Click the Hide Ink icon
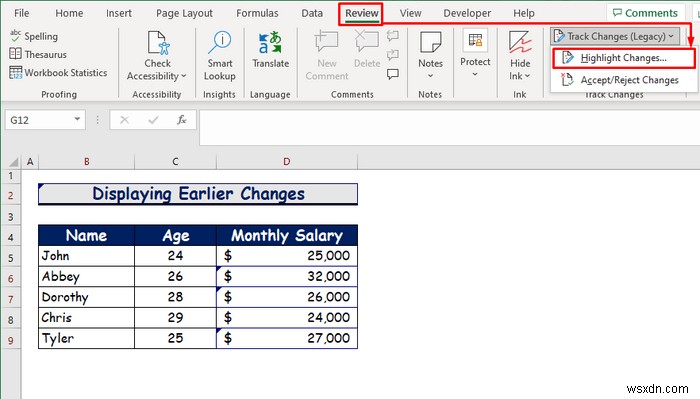 pos(520,43)
